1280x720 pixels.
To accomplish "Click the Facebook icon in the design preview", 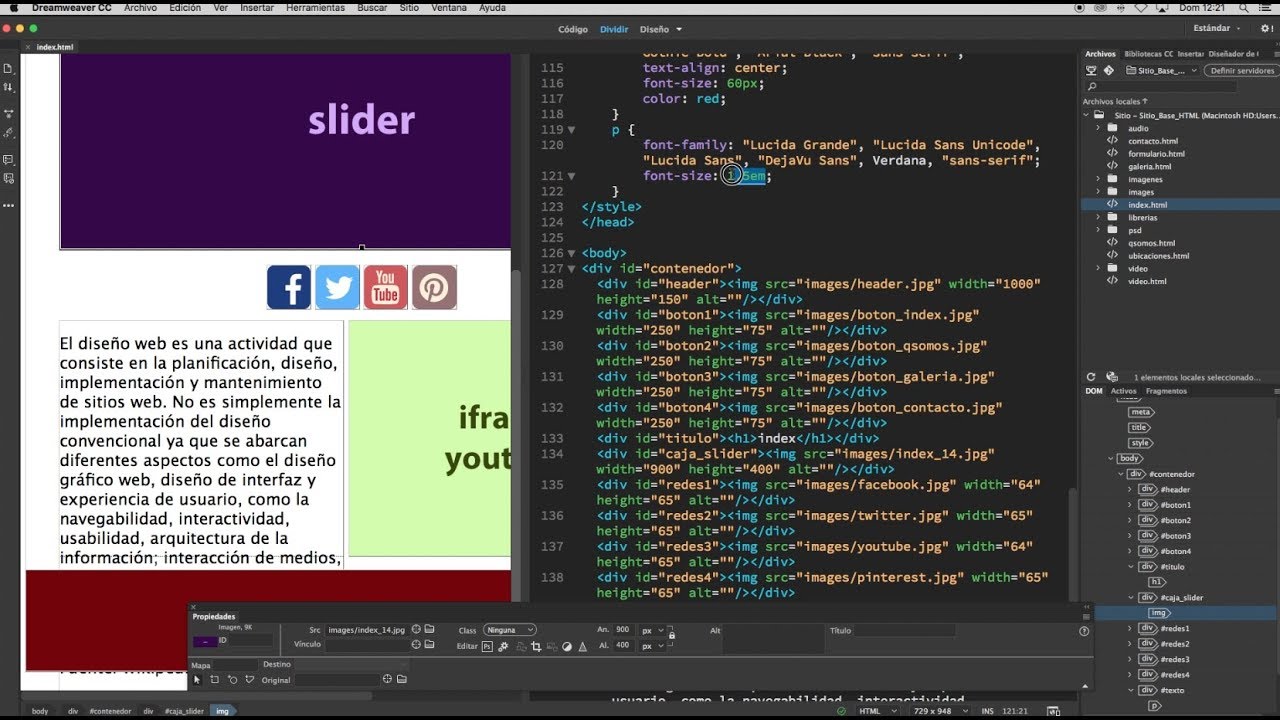I will [x=289, y=288].
